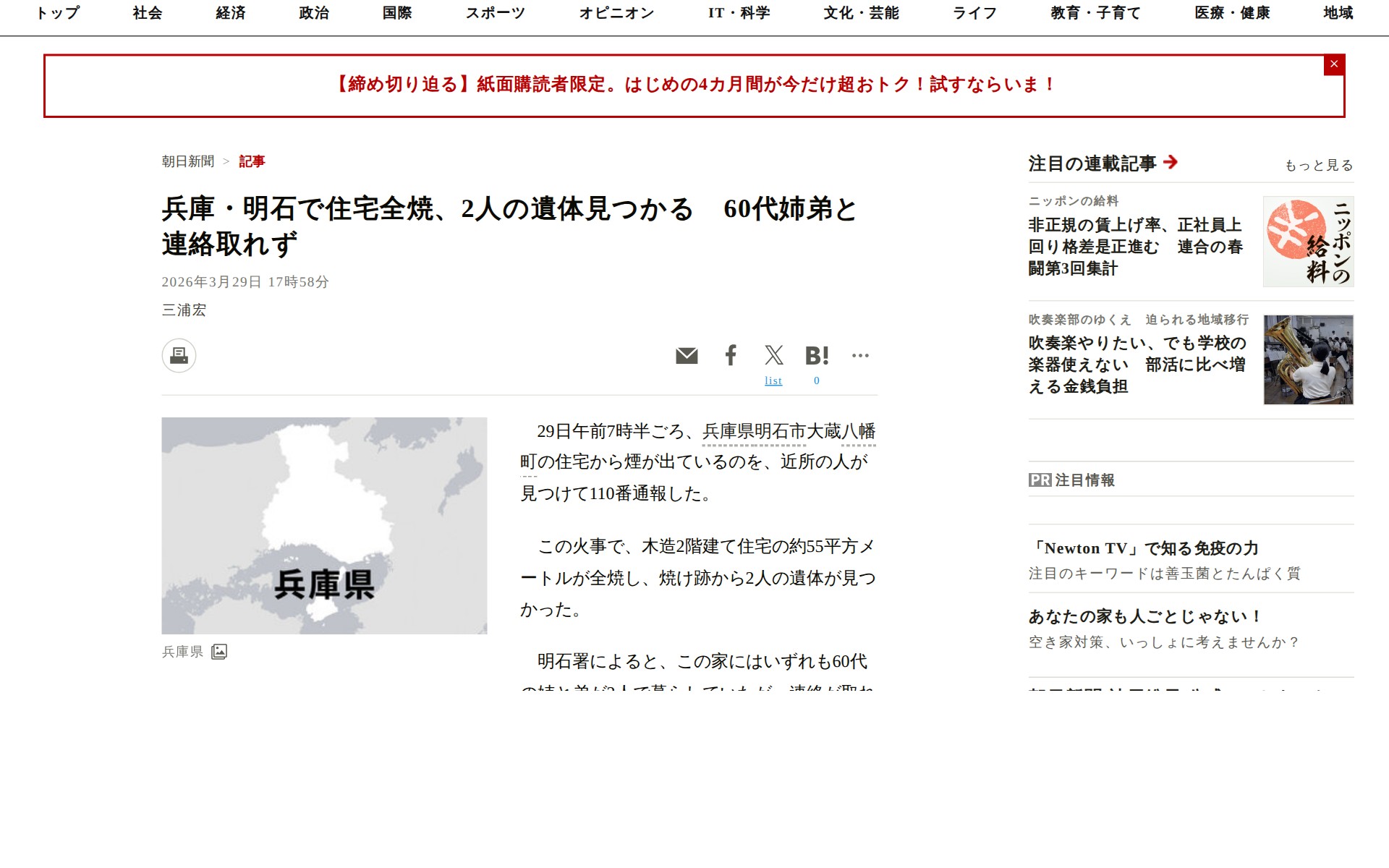The image size is (1389, 868).
Task: Click the subscription promo banner text
Action: pyautogui.click(x=693, y=85)
